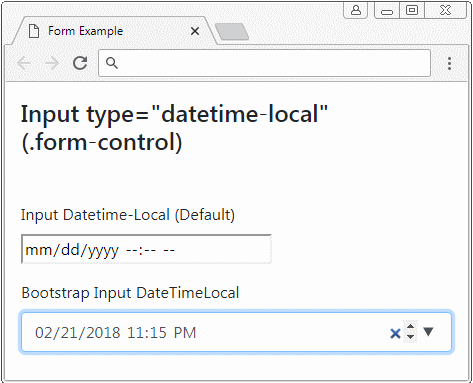Increment the datetime with up spinner arrow
This screenshot has height=383, width=473.
[411, 326]
